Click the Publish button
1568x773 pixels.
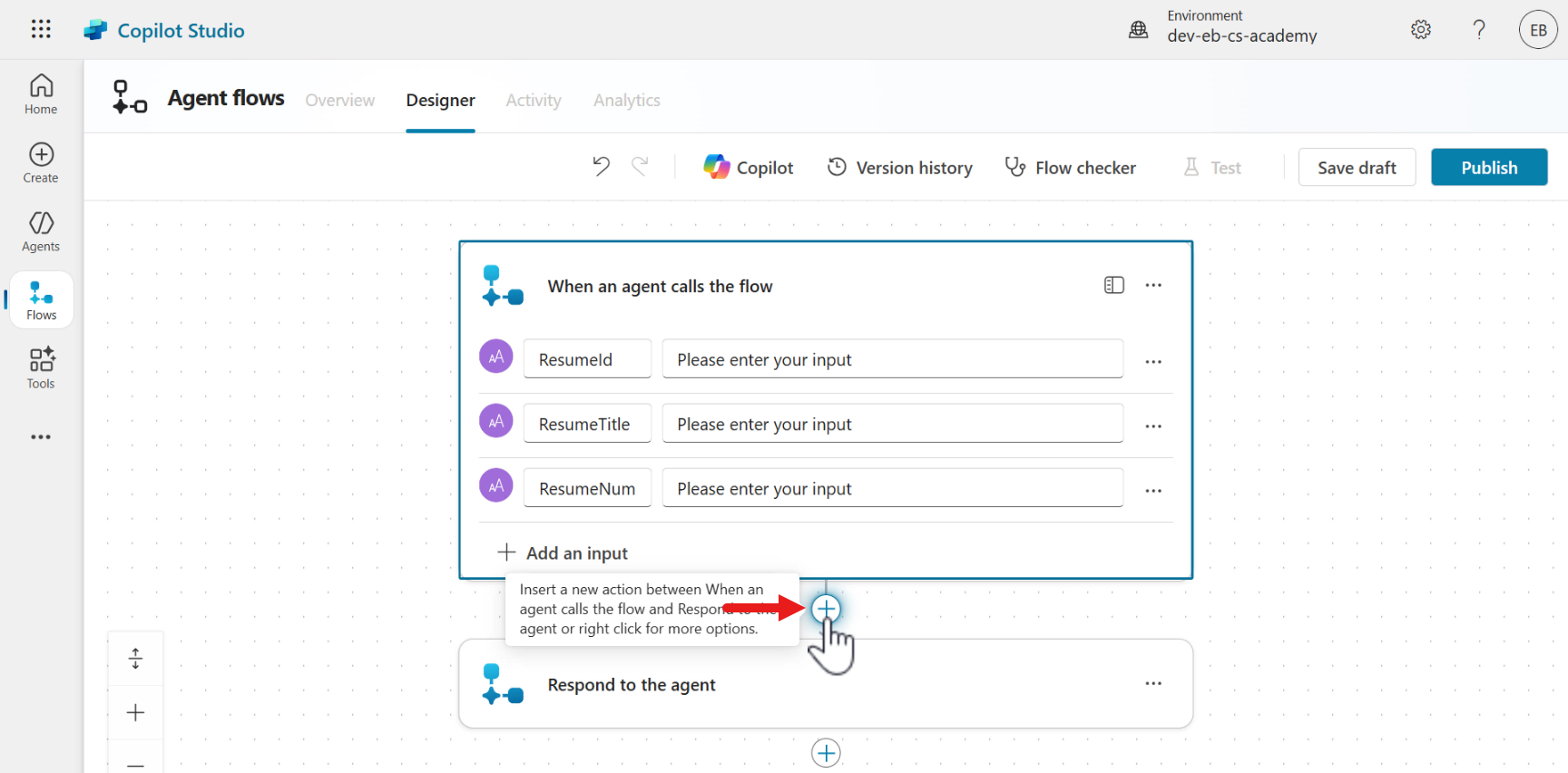point(1488,168)
